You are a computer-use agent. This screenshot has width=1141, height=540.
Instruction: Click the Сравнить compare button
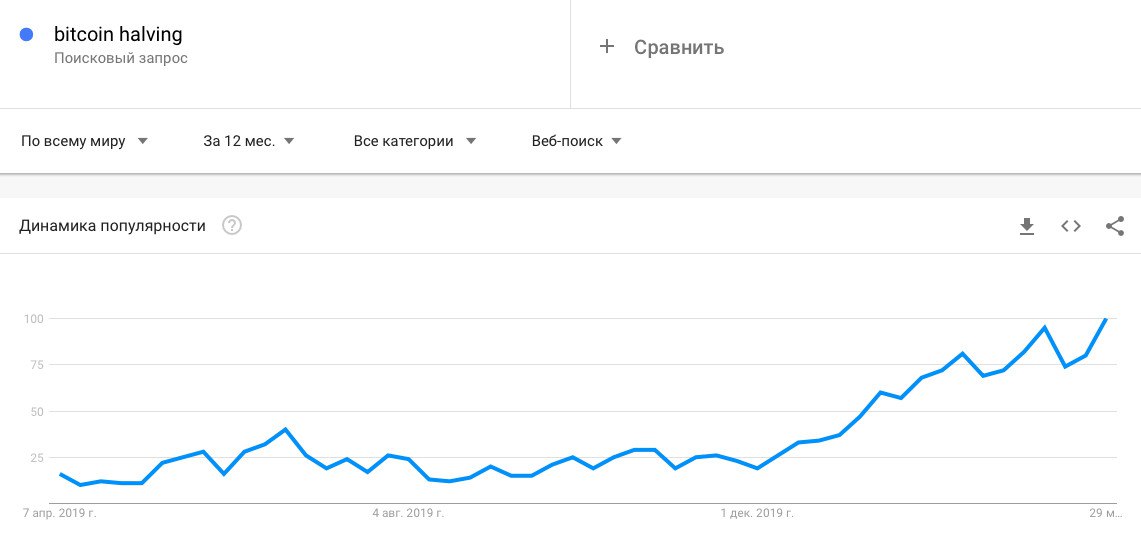pos(678,47)
